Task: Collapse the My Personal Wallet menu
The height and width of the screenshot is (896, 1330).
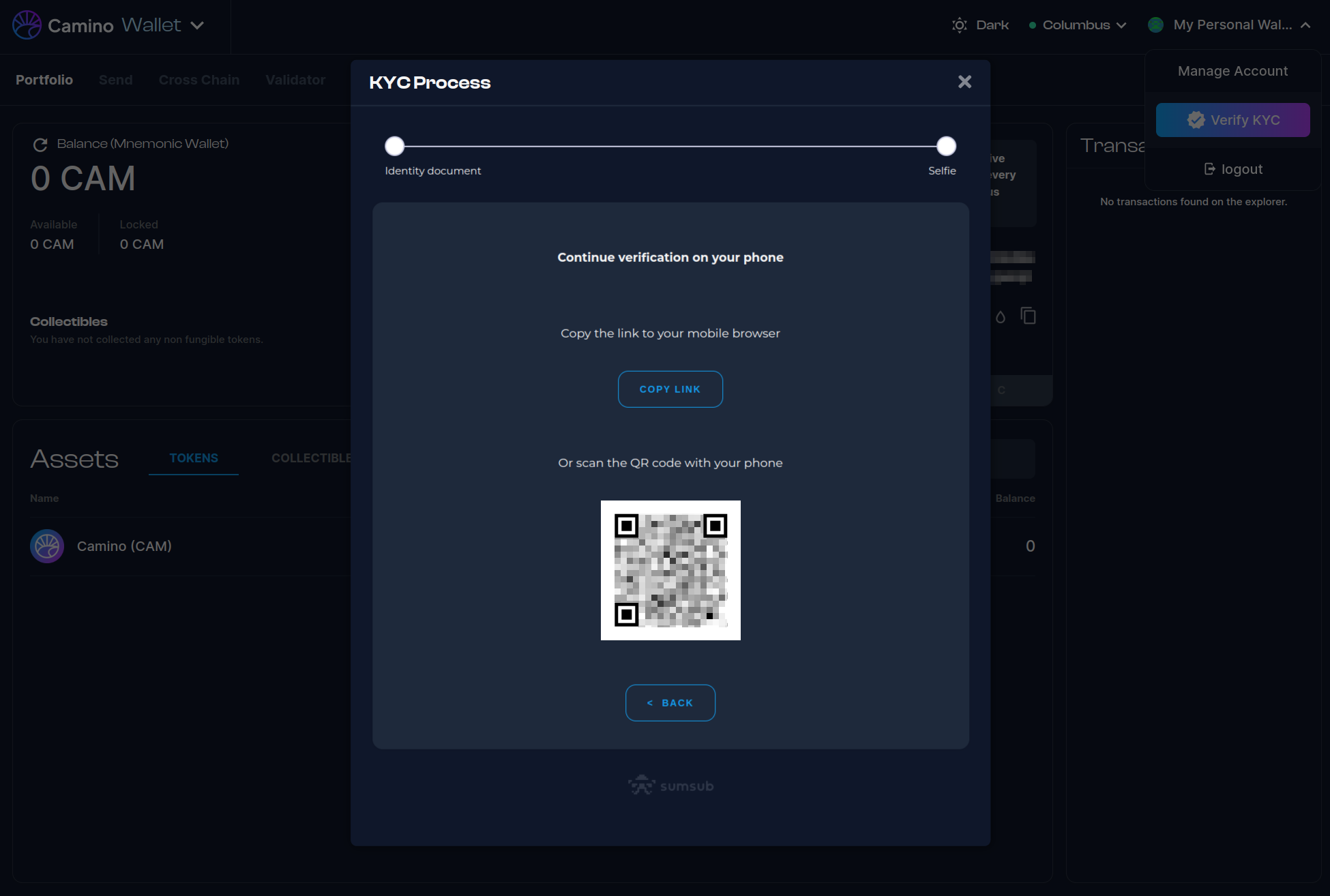Action: tap(1305, 25)
